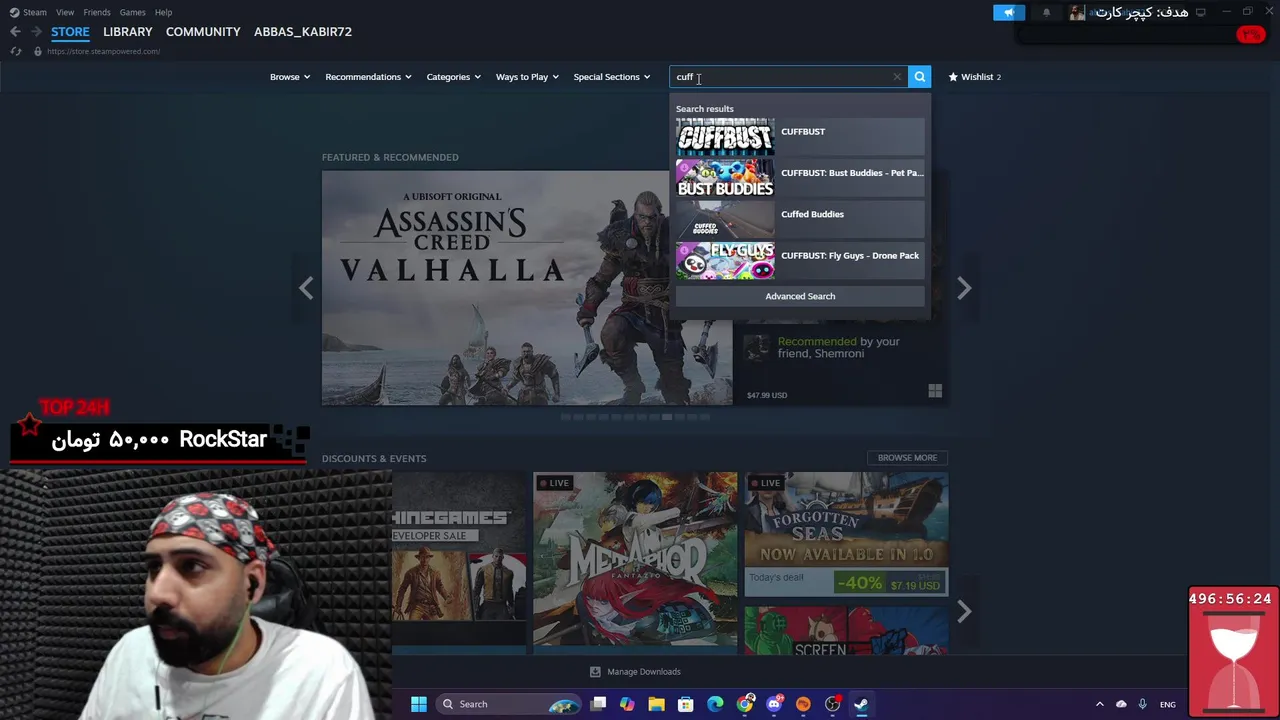Viewport: 1280px width, 720px height.
Task: Select Cuffed Buddies search result
Action: click(x=800, y=219)
